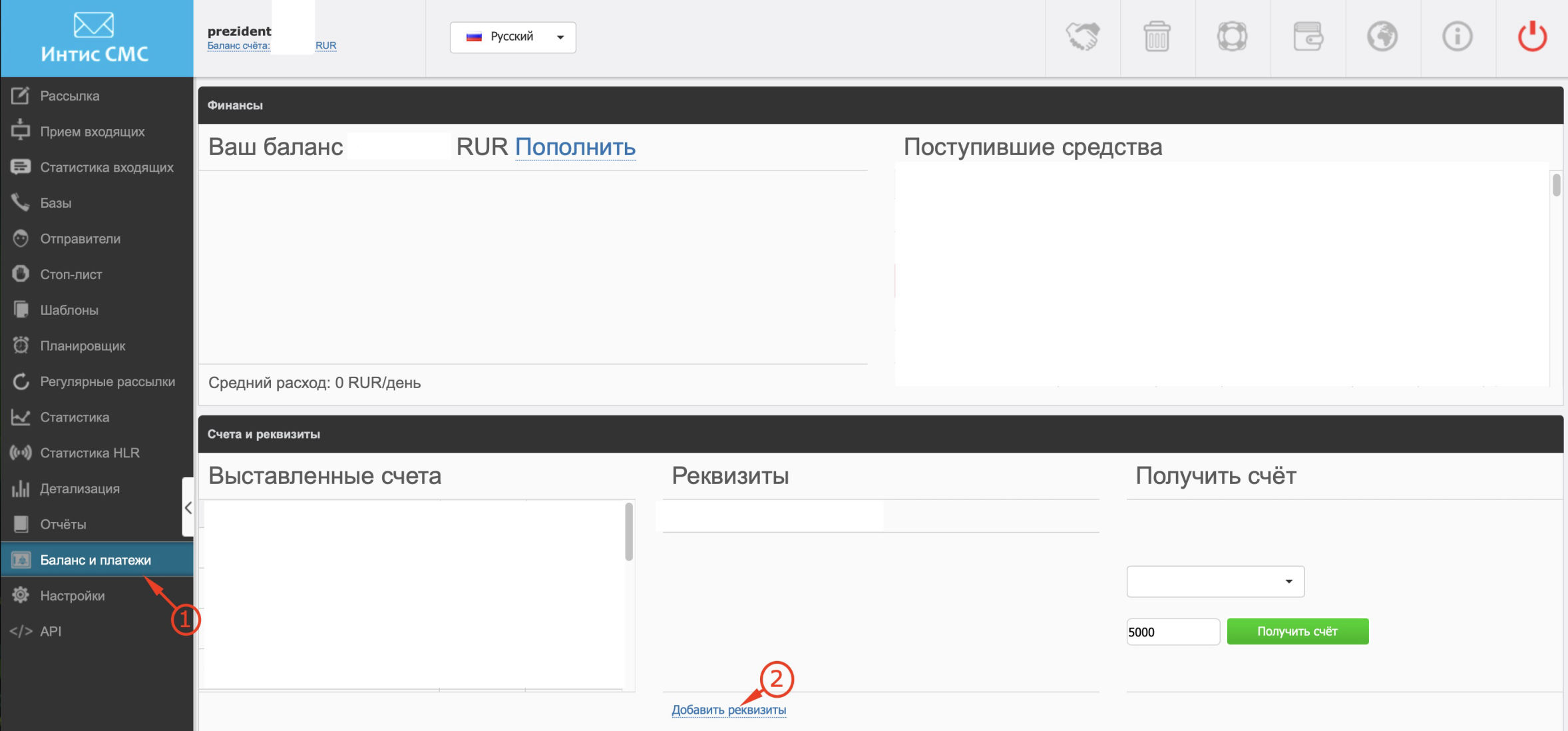Click the lifebuoy support icon
This screenshot has height=731, width=1568.
point(1232,37)
